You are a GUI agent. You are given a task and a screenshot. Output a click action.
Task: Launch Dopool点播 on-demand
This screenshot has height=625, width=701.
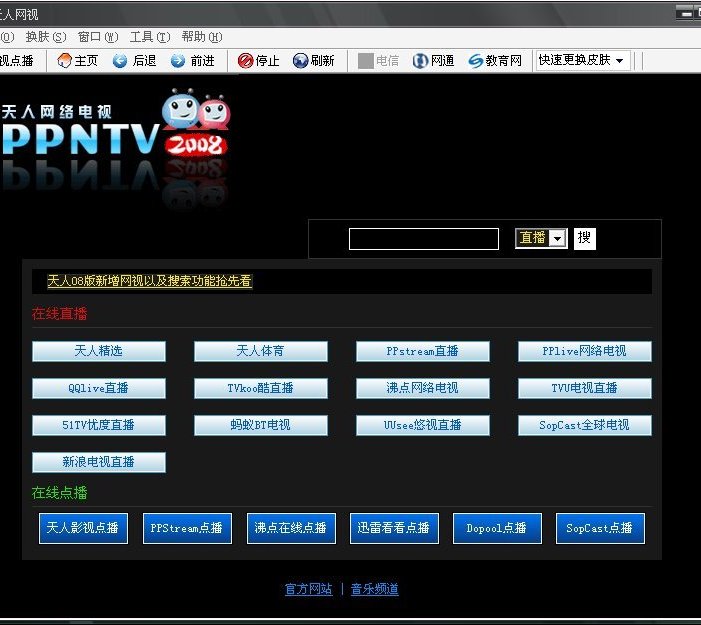(x=497, y=528)
